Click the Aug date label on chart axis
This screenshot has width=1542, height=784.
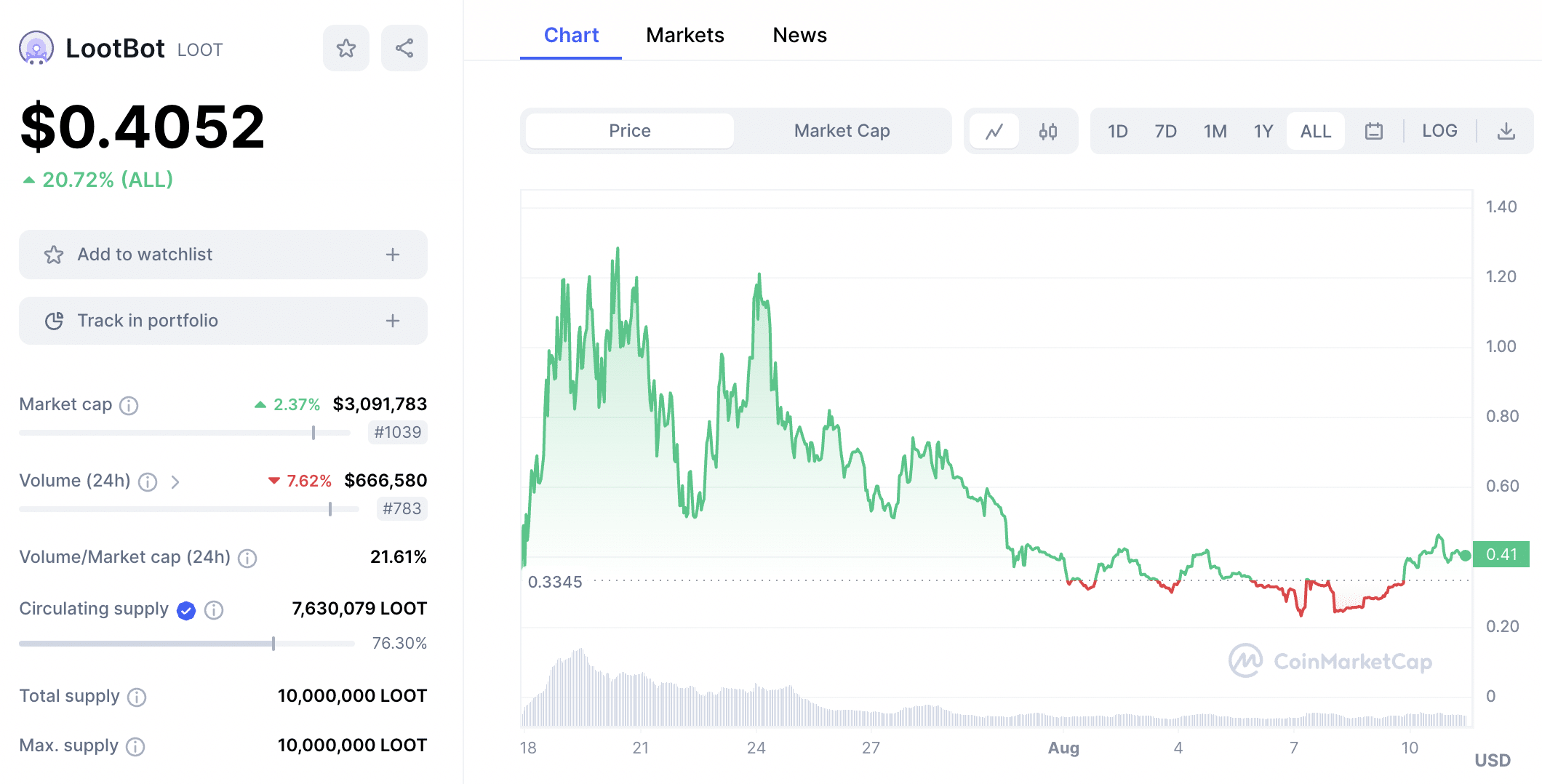click(1063, 748)
